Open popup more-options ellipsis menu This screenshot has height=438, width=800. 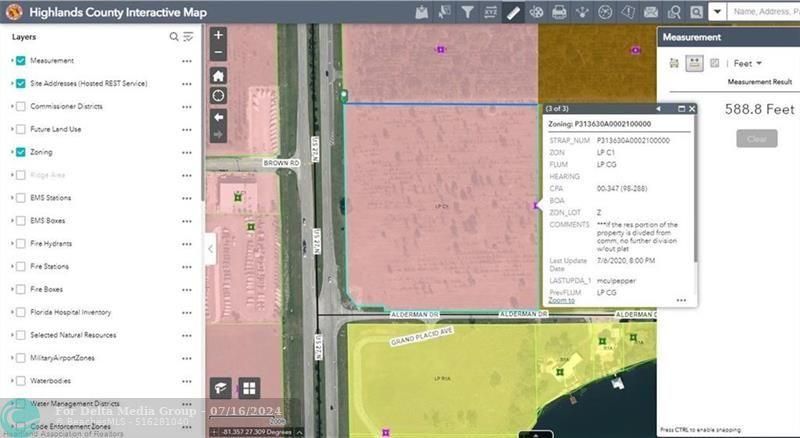coord(681,300)
